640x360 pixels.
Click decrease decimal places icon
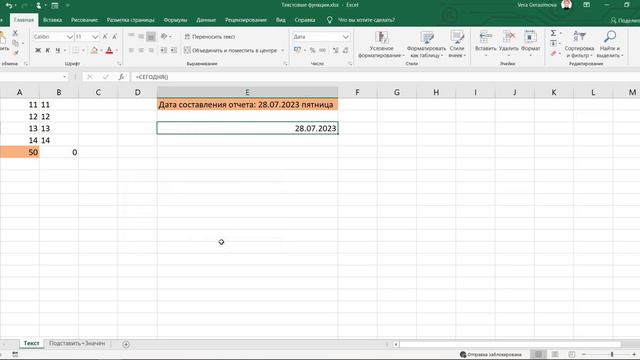[x=346, y=50]
